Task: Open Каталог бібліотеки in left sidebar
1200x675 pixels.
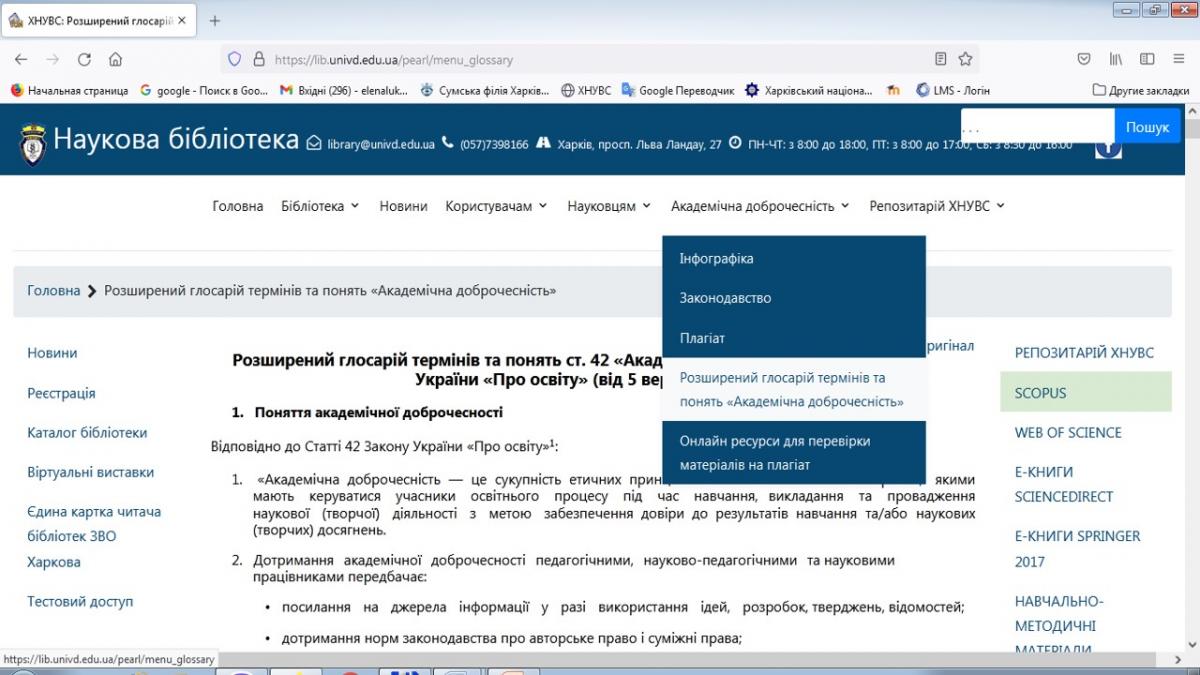Action: point(87,433)
